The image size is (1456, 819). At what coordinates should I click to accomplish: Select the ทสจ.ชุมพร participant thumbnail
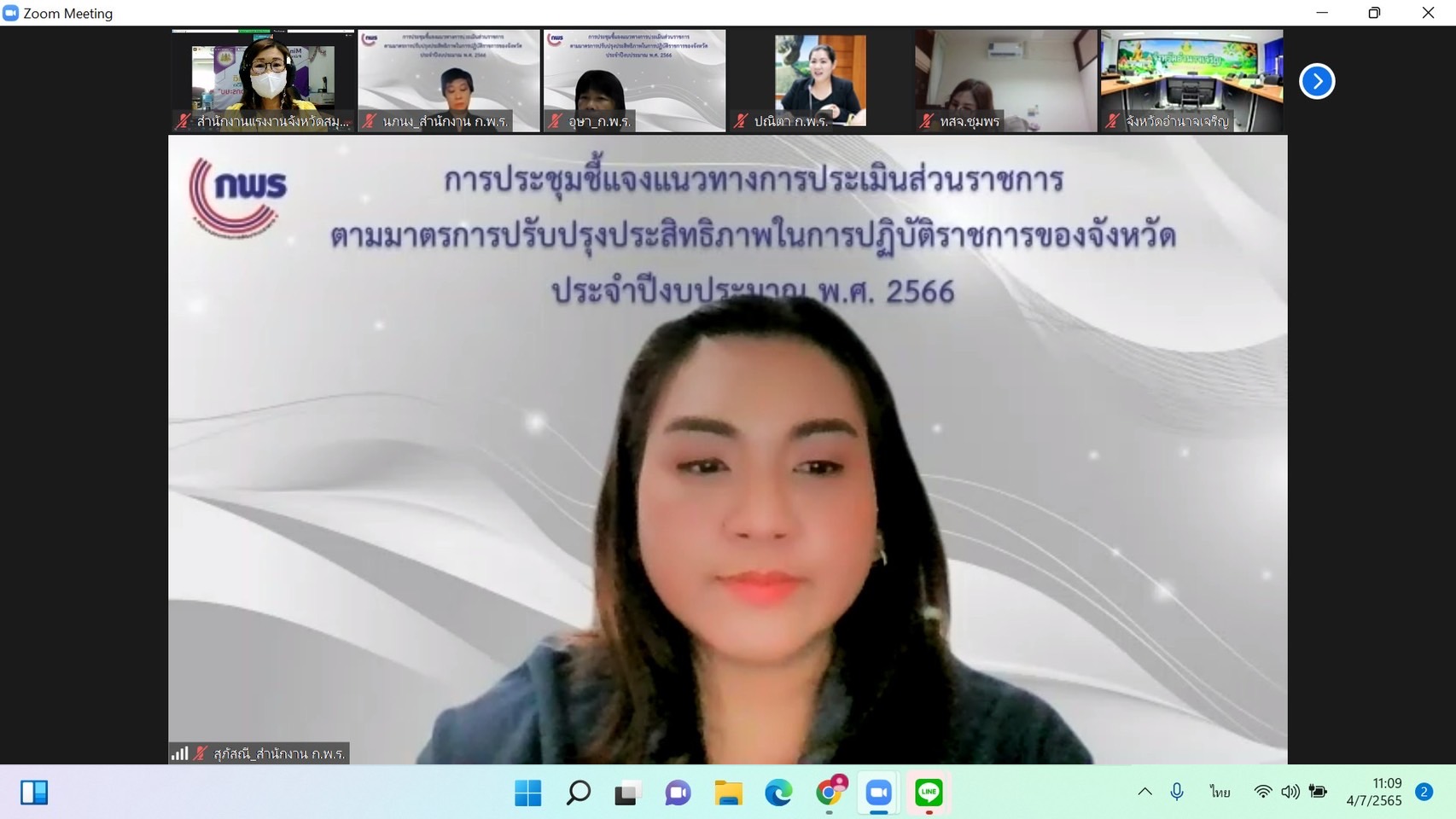pyautogui.click(x=1005, y=81)
